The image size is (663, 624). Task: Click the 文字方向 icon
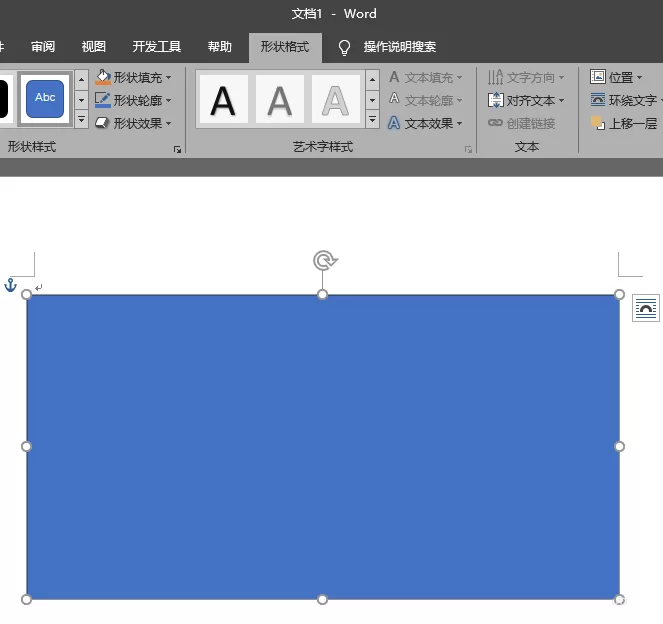tap(496, 77)
